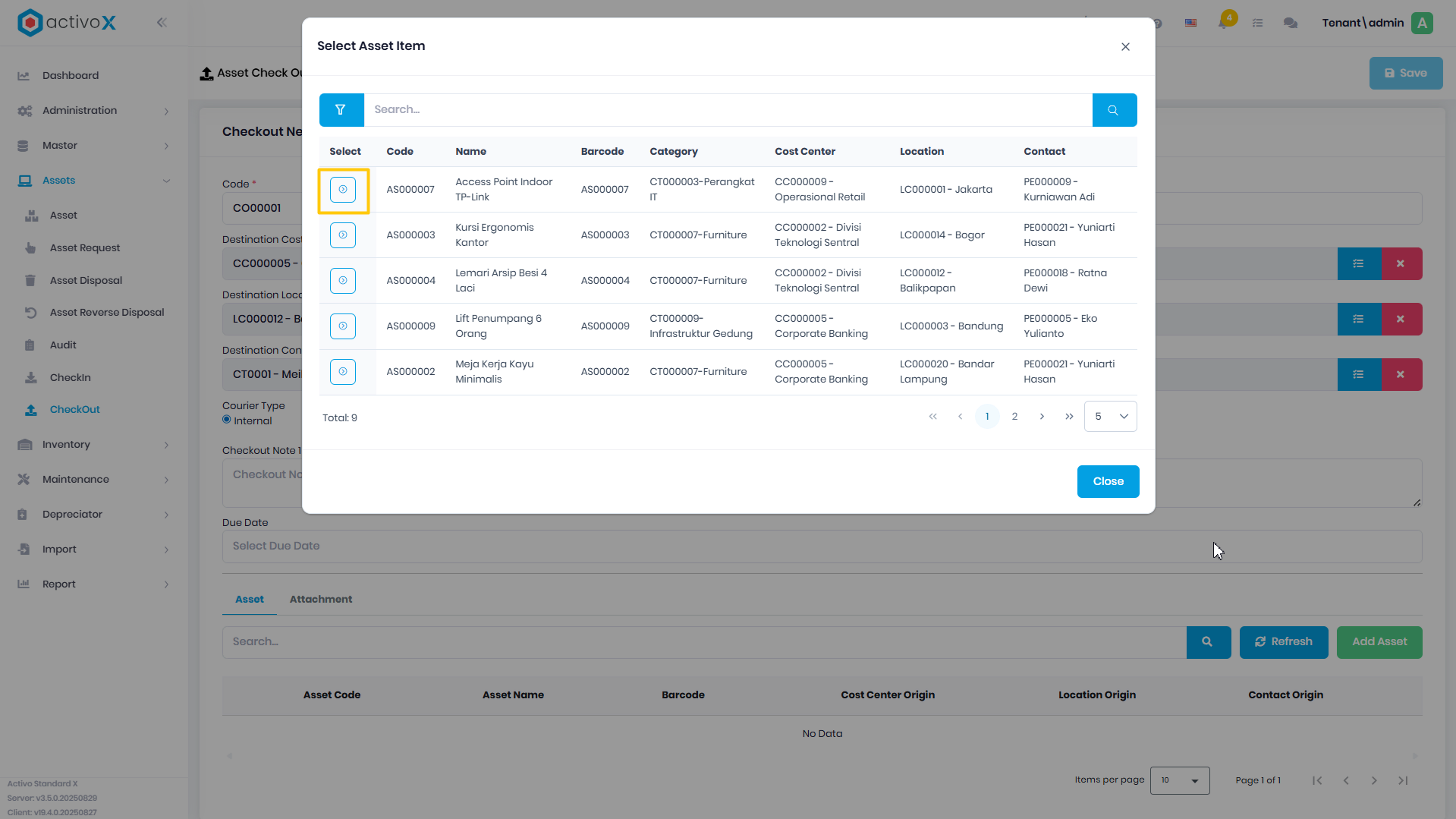Select asset AS000002 Meja Kerja Kayu

343,372
